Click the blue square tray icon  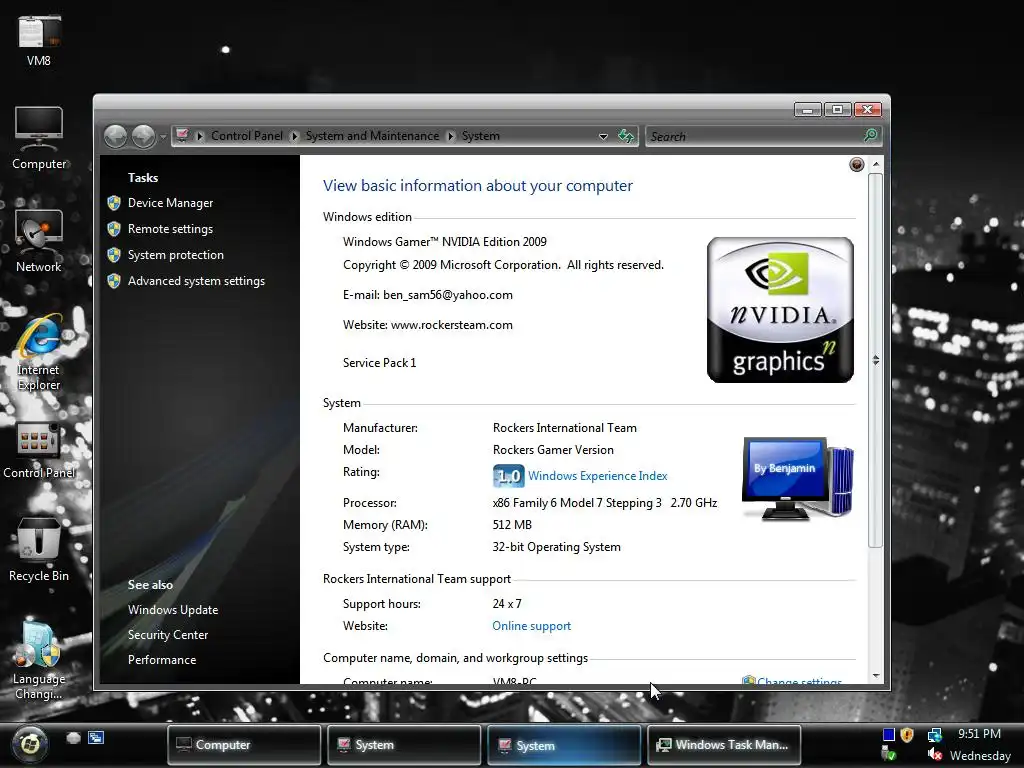coord(889,735)
